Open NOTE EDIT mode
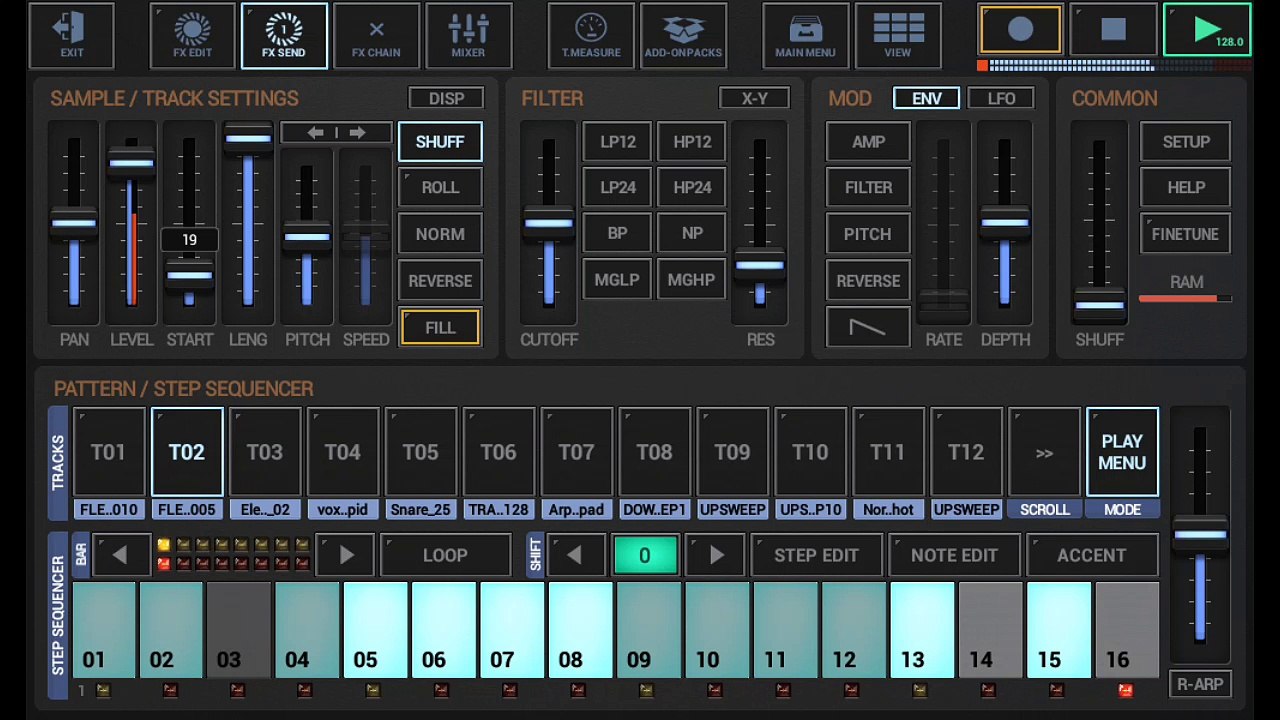 954,555
